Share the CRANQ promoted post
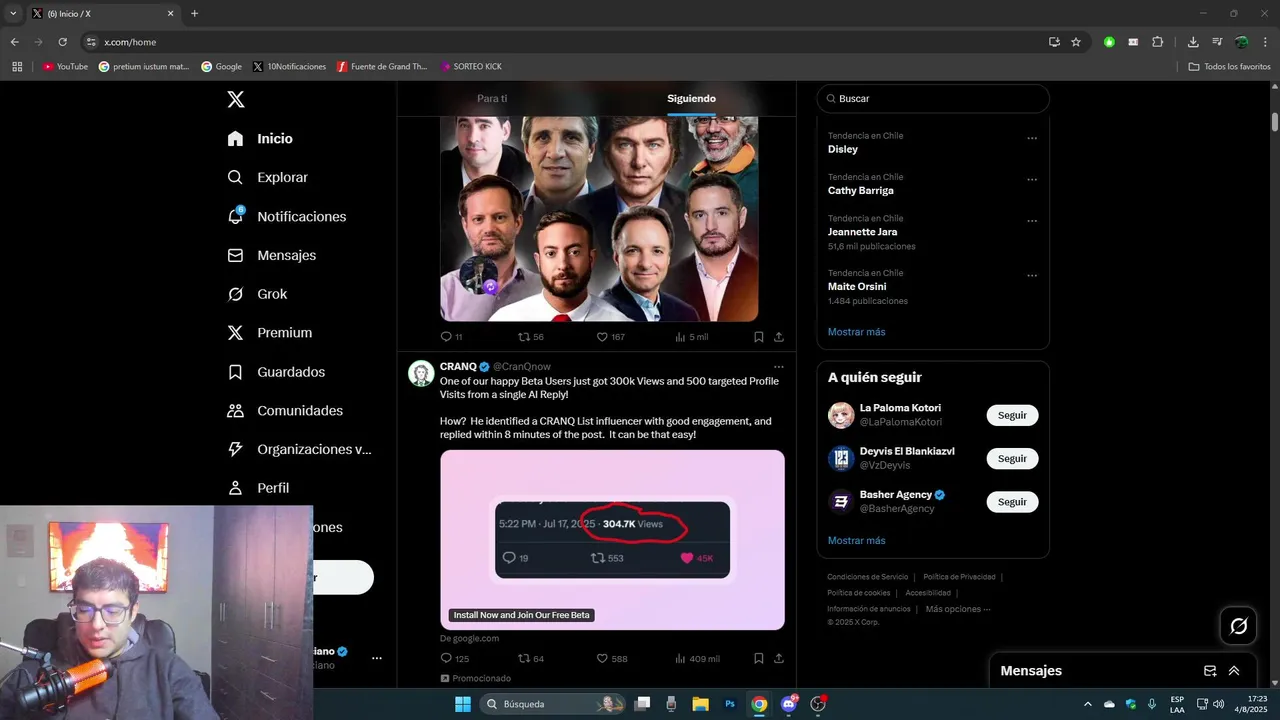 [x=779, y=659]
